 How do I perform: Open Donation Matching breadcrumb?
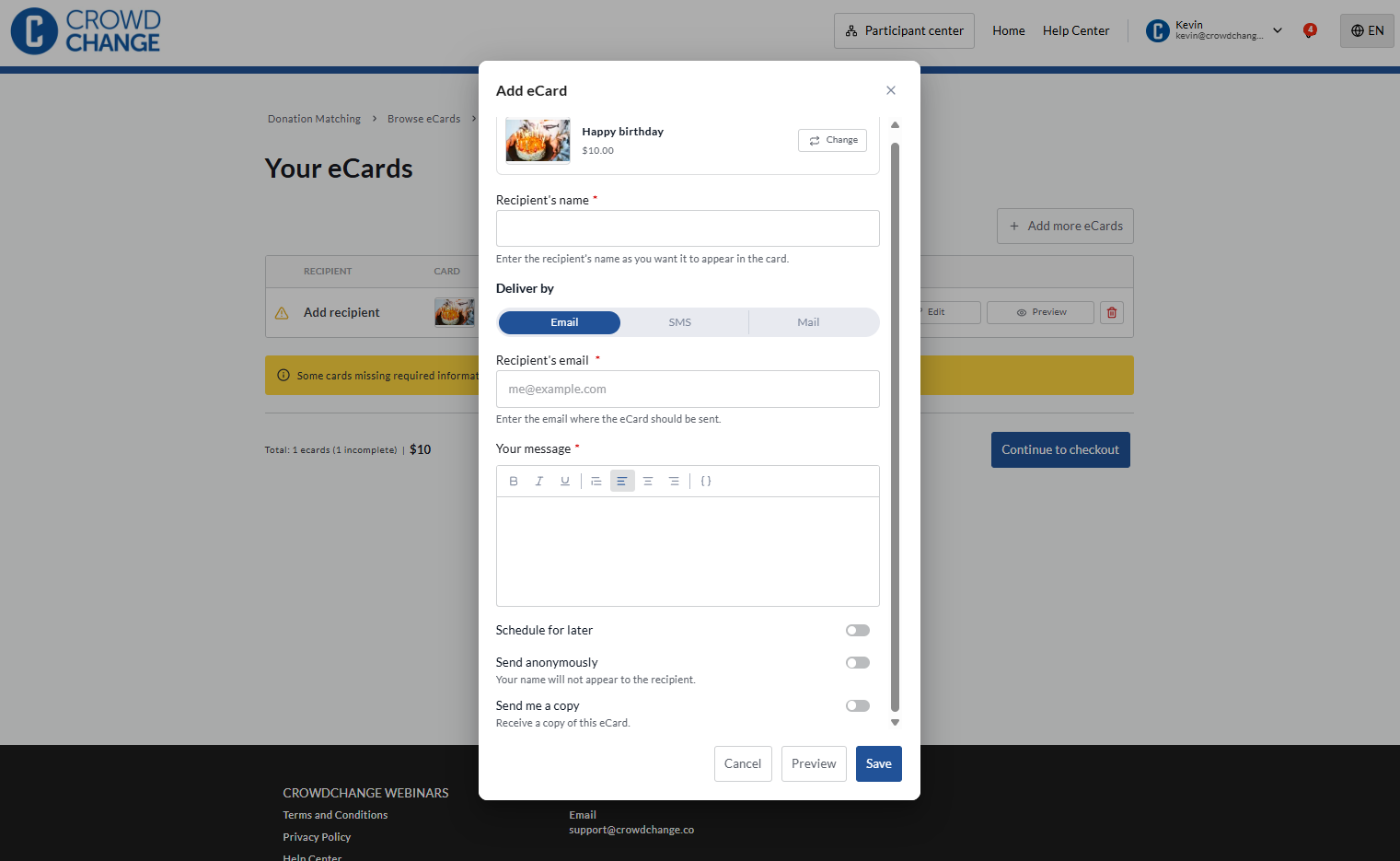314,119
